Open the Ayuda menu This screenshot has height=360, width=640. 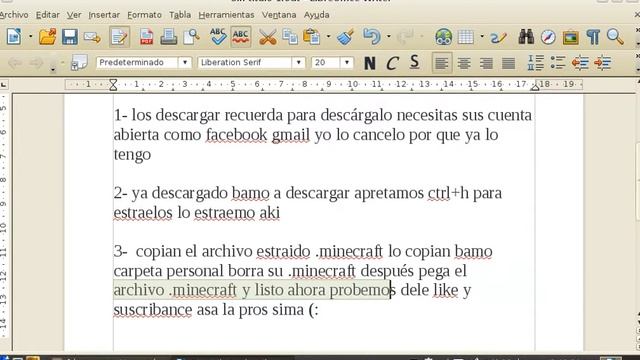[316, 15]
